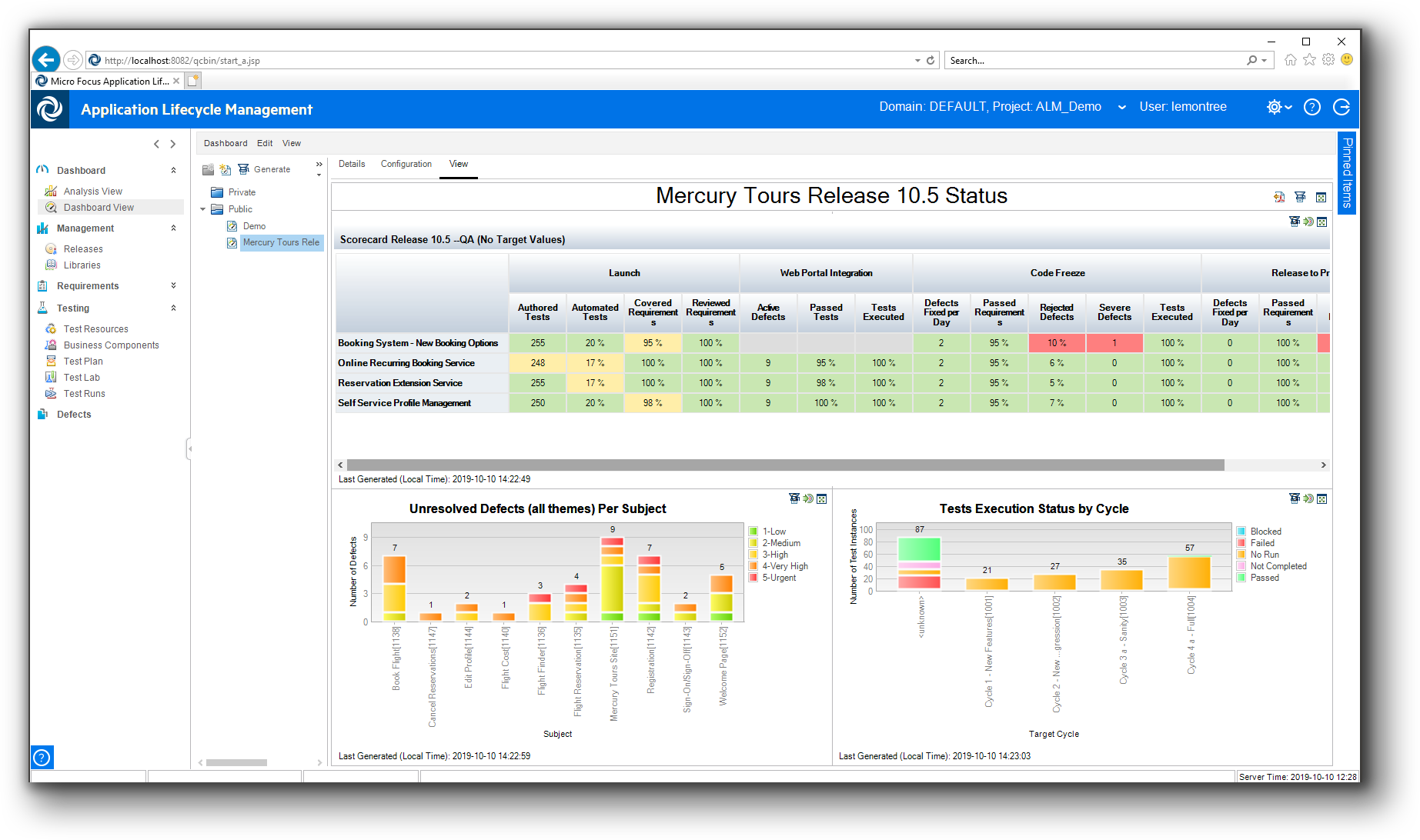Maximize the Tests Execution Status by Cycle panel

(1322, 498)
